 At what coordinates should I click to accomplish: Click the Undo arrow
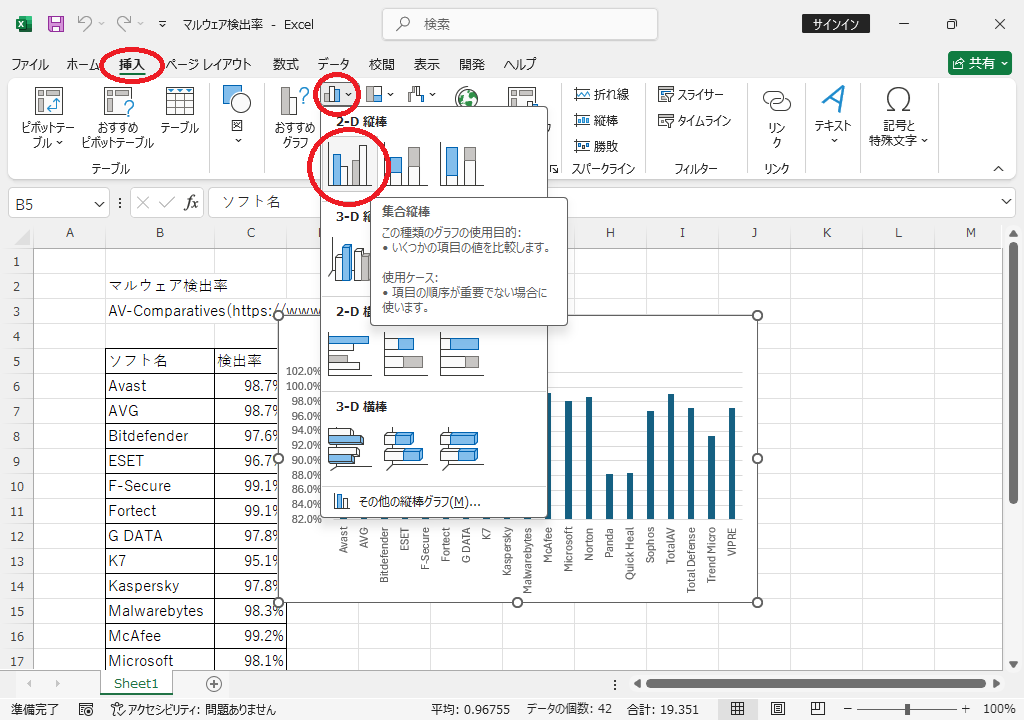coord(84,24)
